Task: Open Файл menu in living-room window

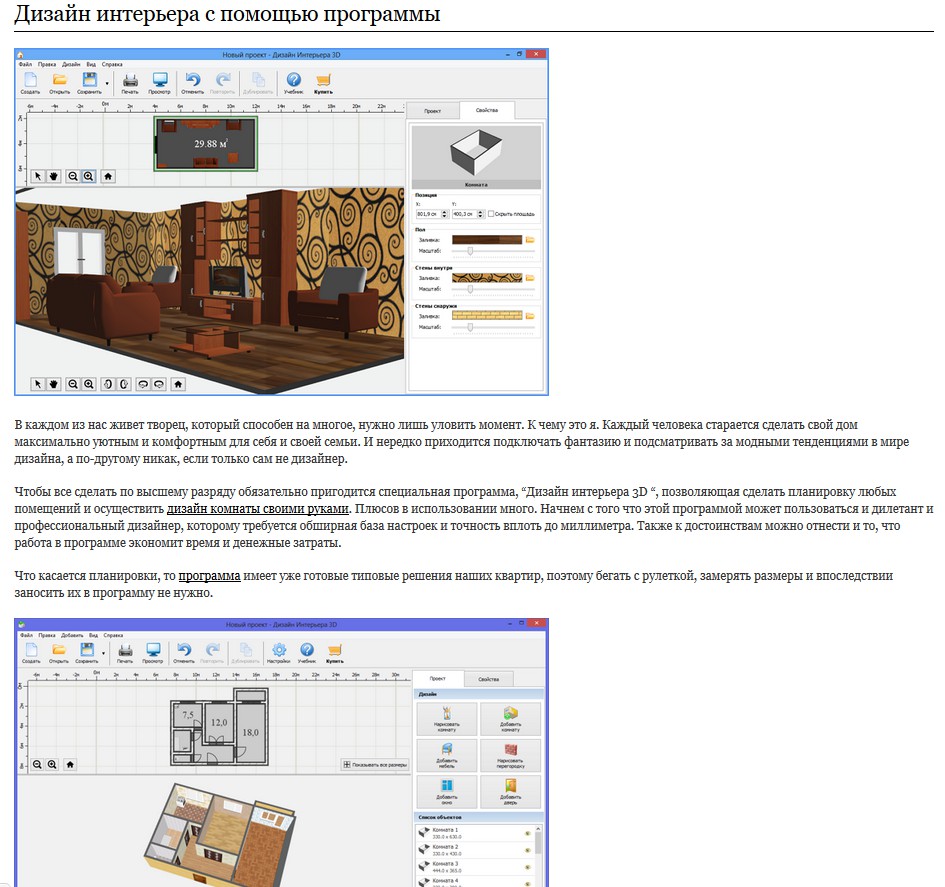Action: pos(25,64)
